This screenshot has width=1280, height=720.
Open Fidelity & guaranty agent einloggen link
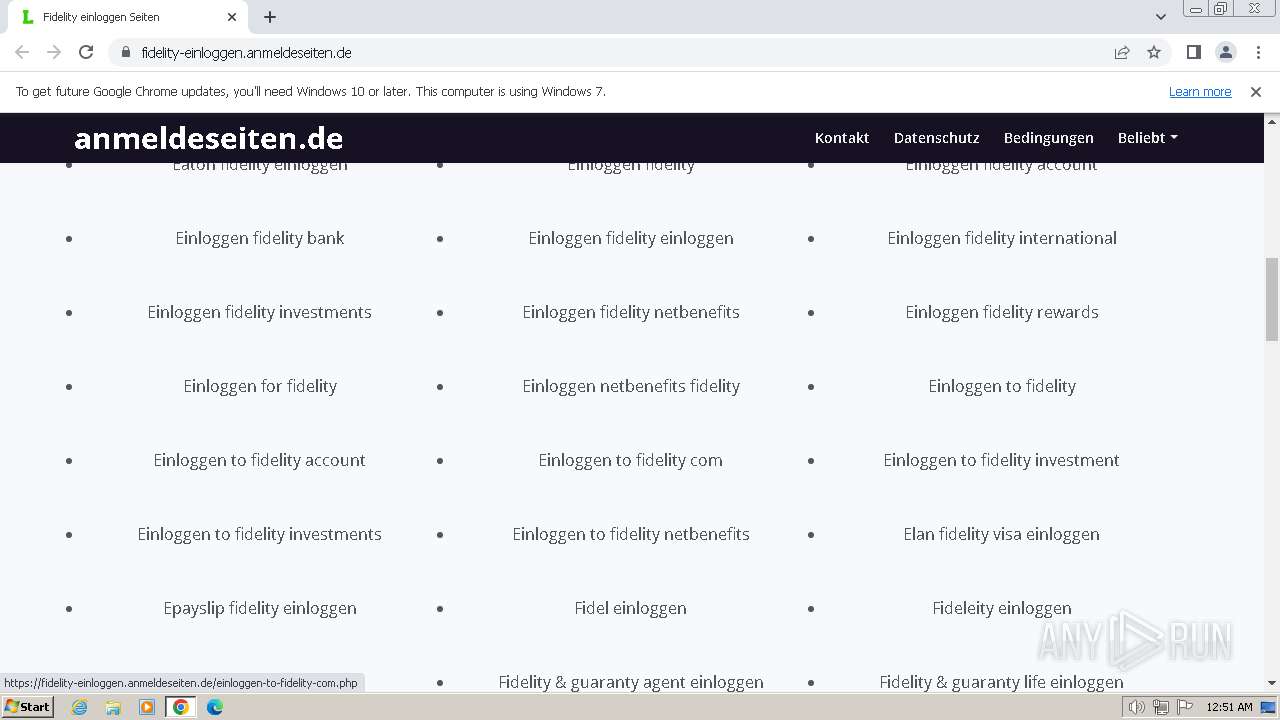point(631,682)
